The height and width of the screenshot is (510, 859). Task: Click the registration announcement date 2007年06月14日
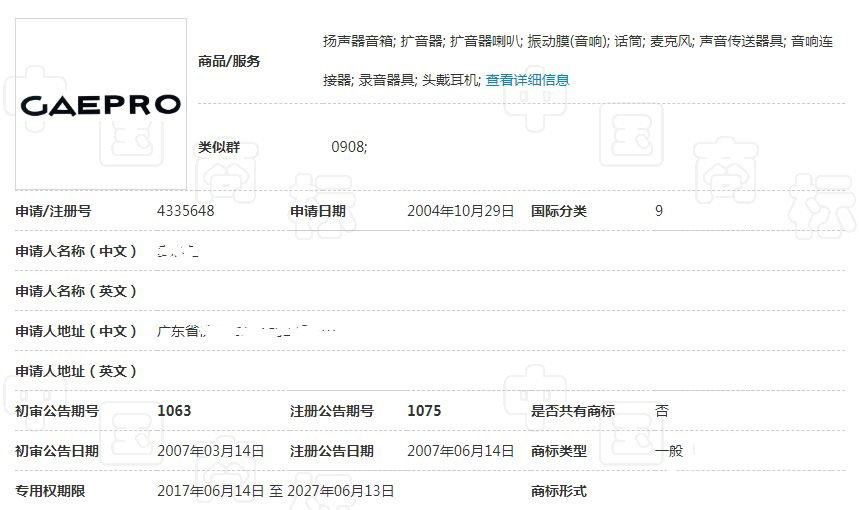click(x=460, y=451)
